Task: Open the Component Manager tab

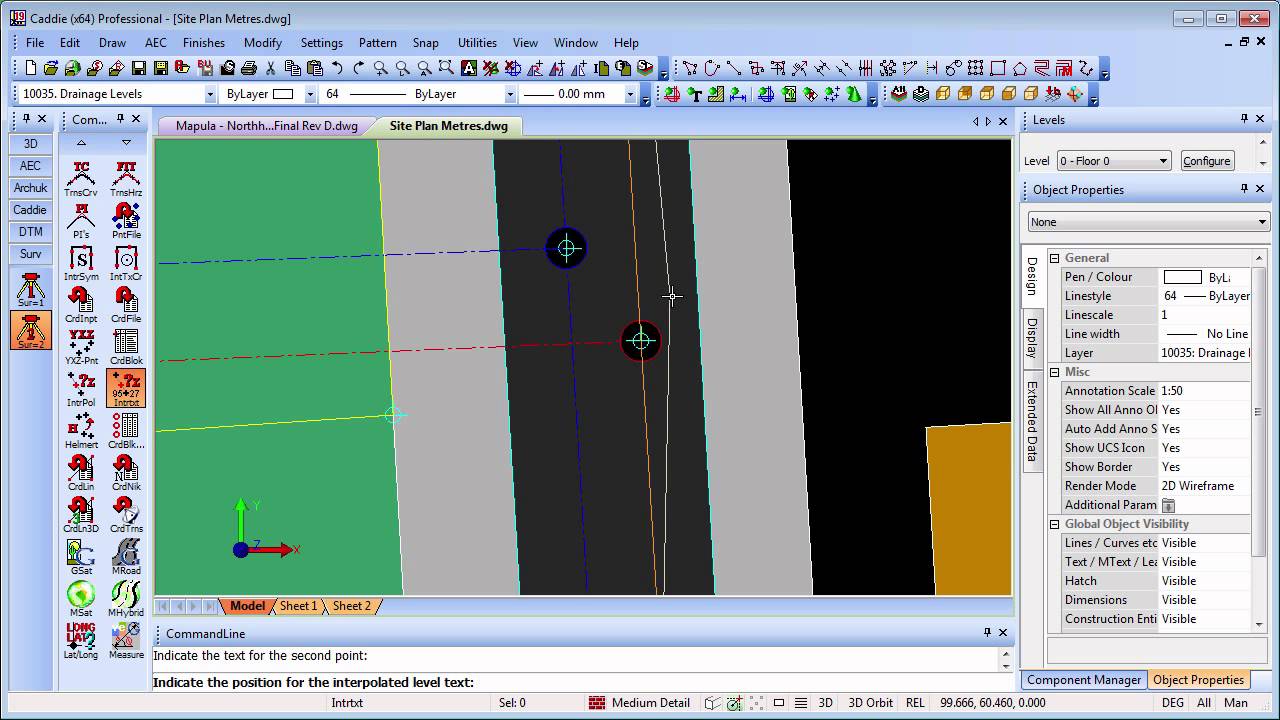Action: 1084,680
